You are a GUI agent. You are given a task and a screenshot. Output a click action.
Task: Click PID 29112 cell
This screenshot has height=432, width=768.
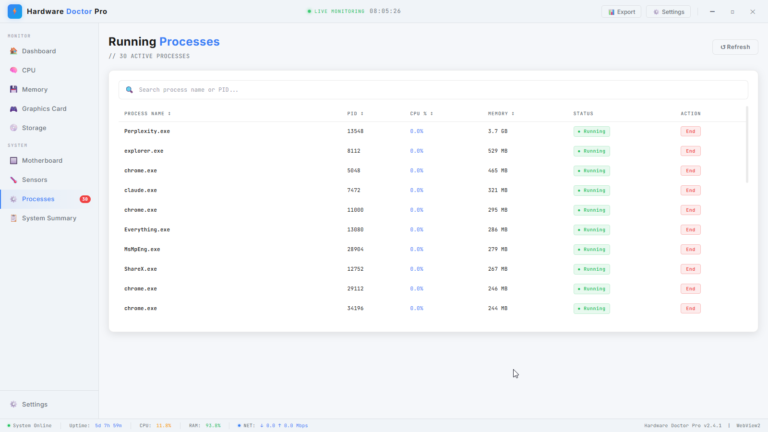(355, 288)
